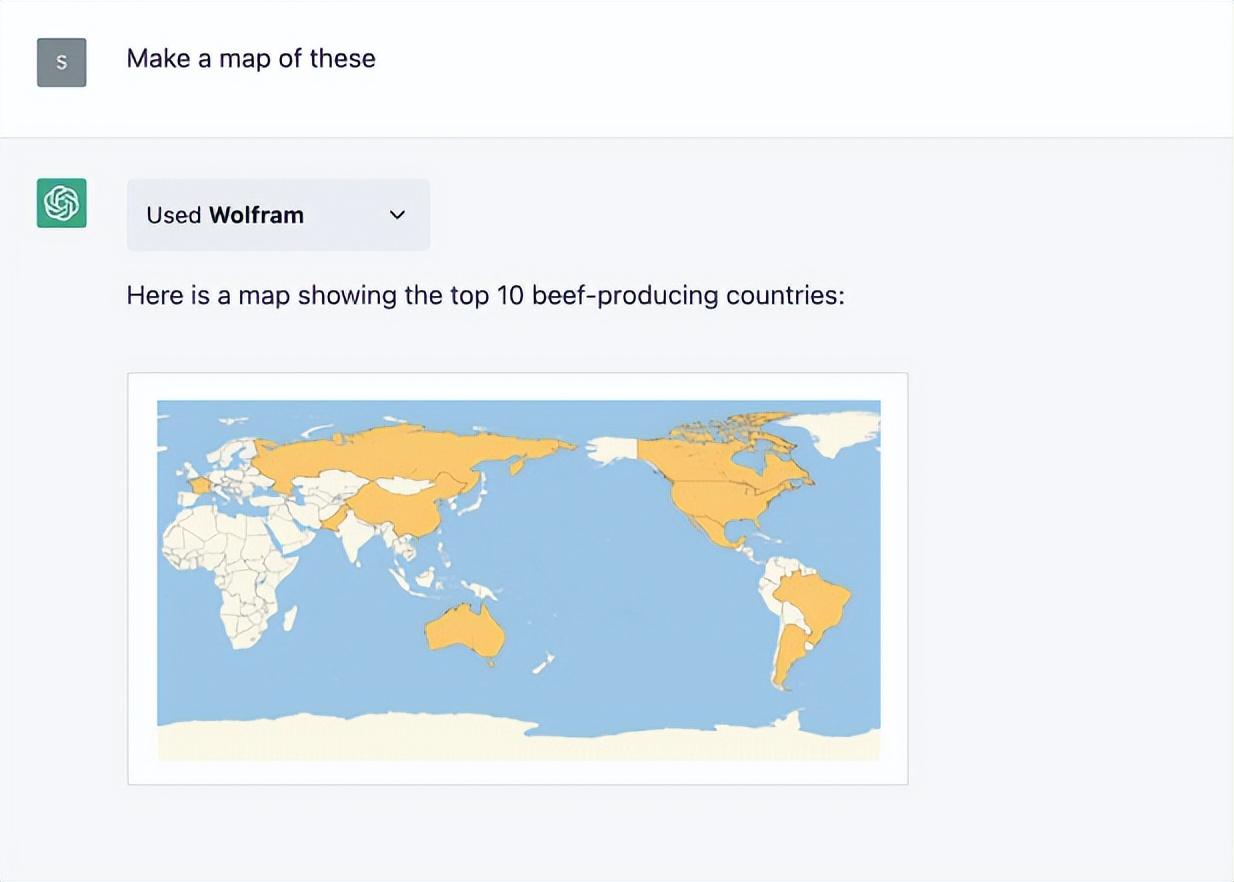The height and width of the screenshot is (882, 1234).
Task: Click Russia on the map
Action: click(400, 455)
